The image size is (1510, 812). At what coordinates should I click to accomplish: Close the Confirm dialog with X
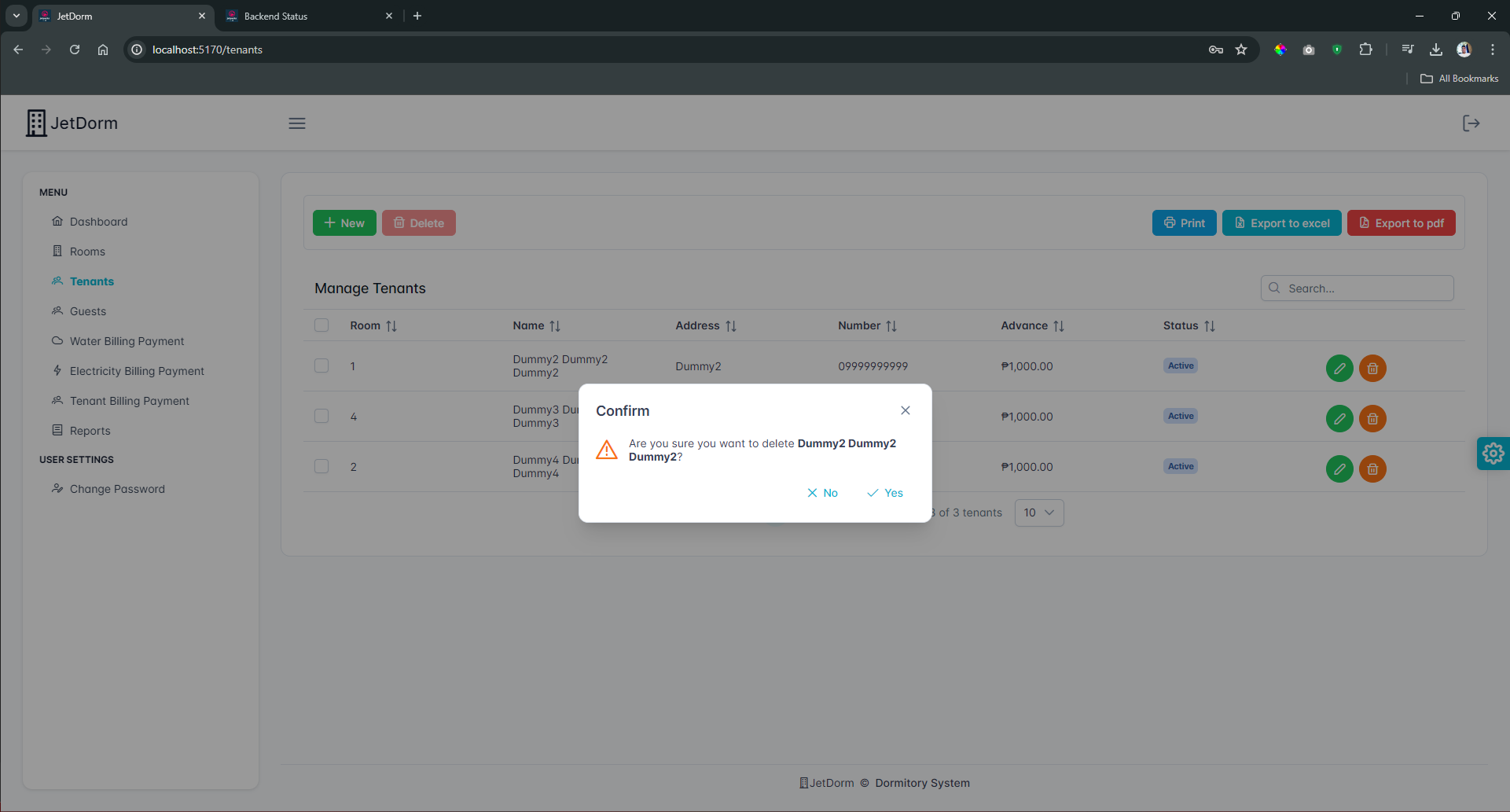click(x=906, y=410)
